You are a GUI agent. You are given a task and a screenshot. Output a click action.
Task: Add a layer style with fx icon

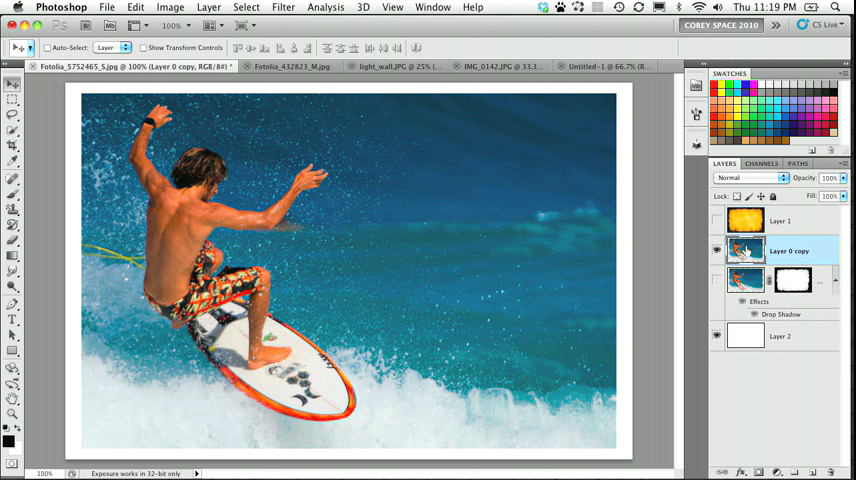pos(741,472)
